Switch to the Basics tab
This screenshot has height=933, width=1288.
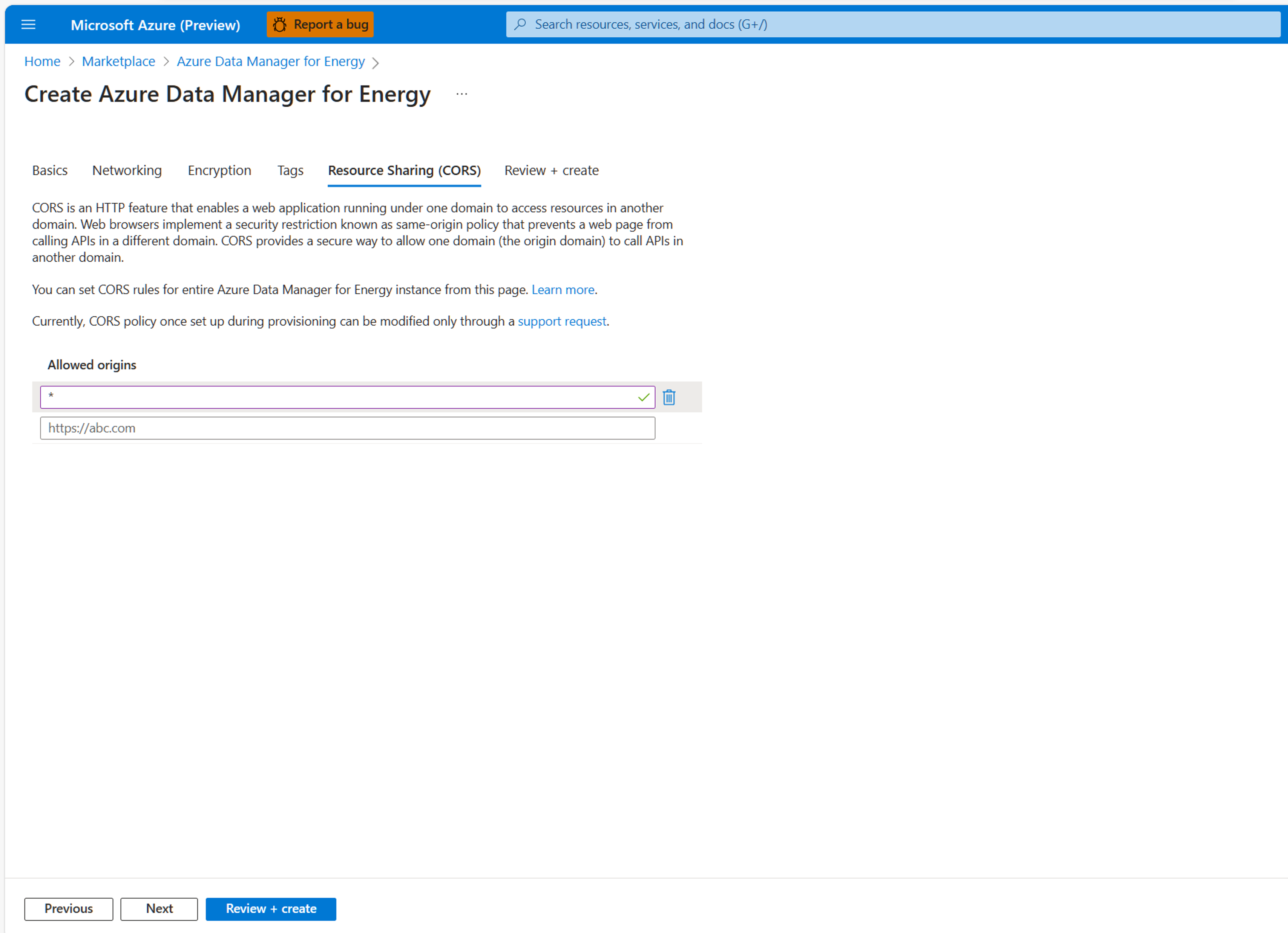click(49, 170)
